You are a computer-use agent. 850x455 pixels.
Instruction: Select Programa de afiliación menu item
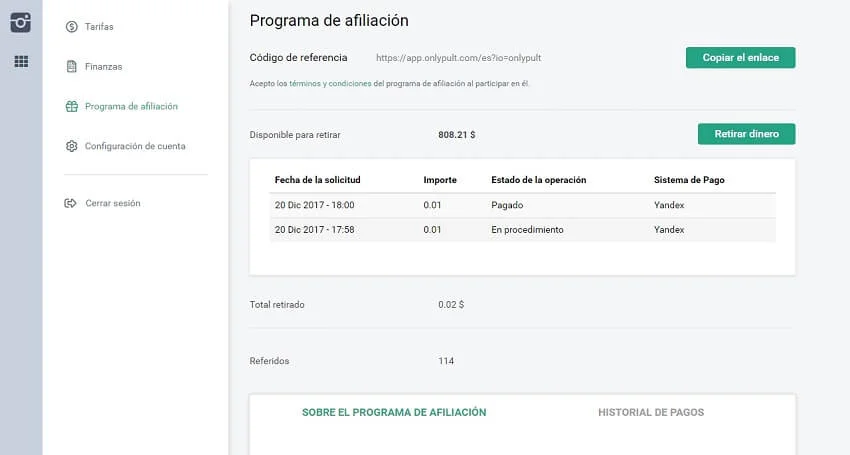(x=131, y=107)
